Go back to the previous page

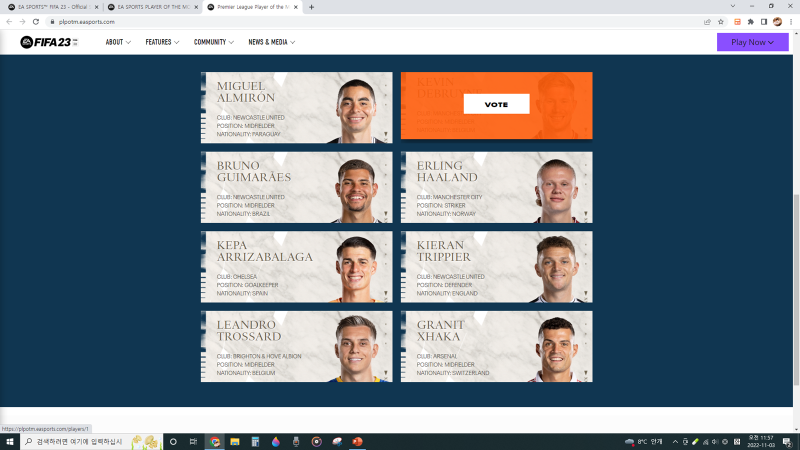pyautogui.click(x=9, y=22)
